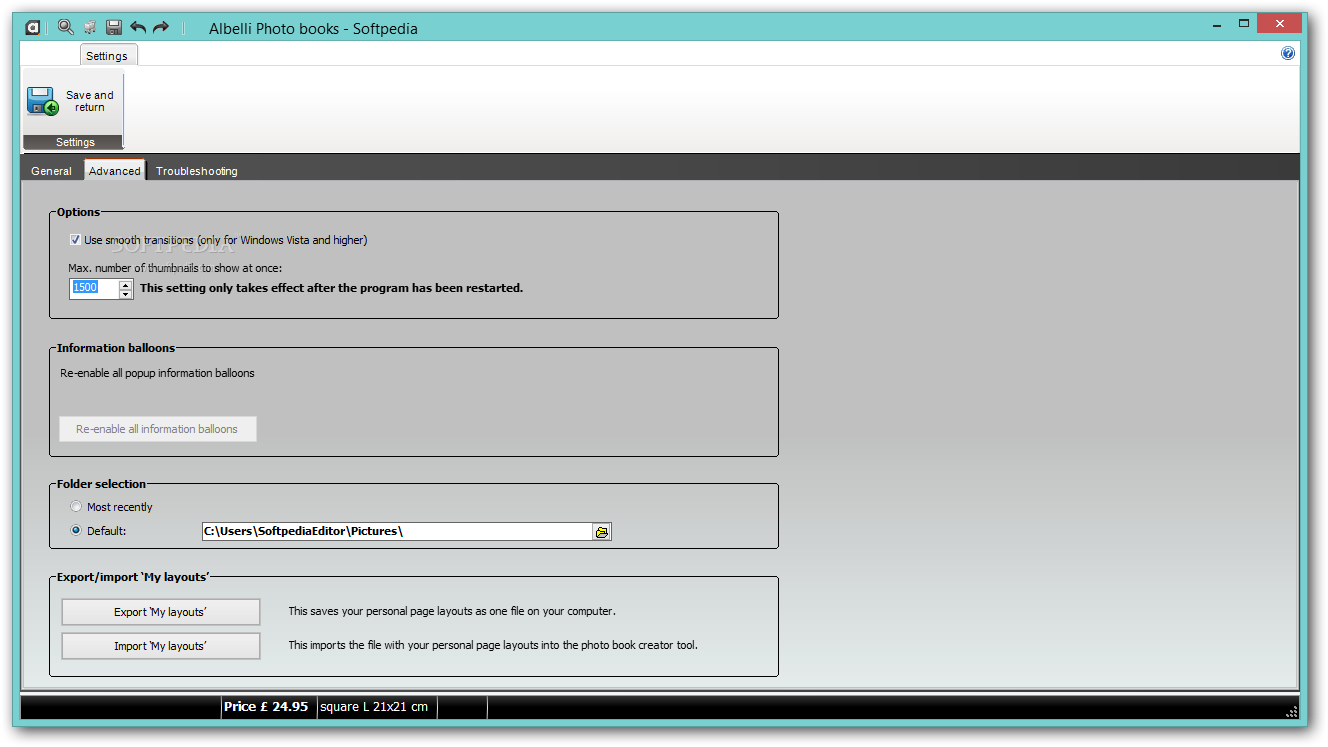Click the Save and return button
This screenshot has width=1328, height=747.
(x=72, y=101)
